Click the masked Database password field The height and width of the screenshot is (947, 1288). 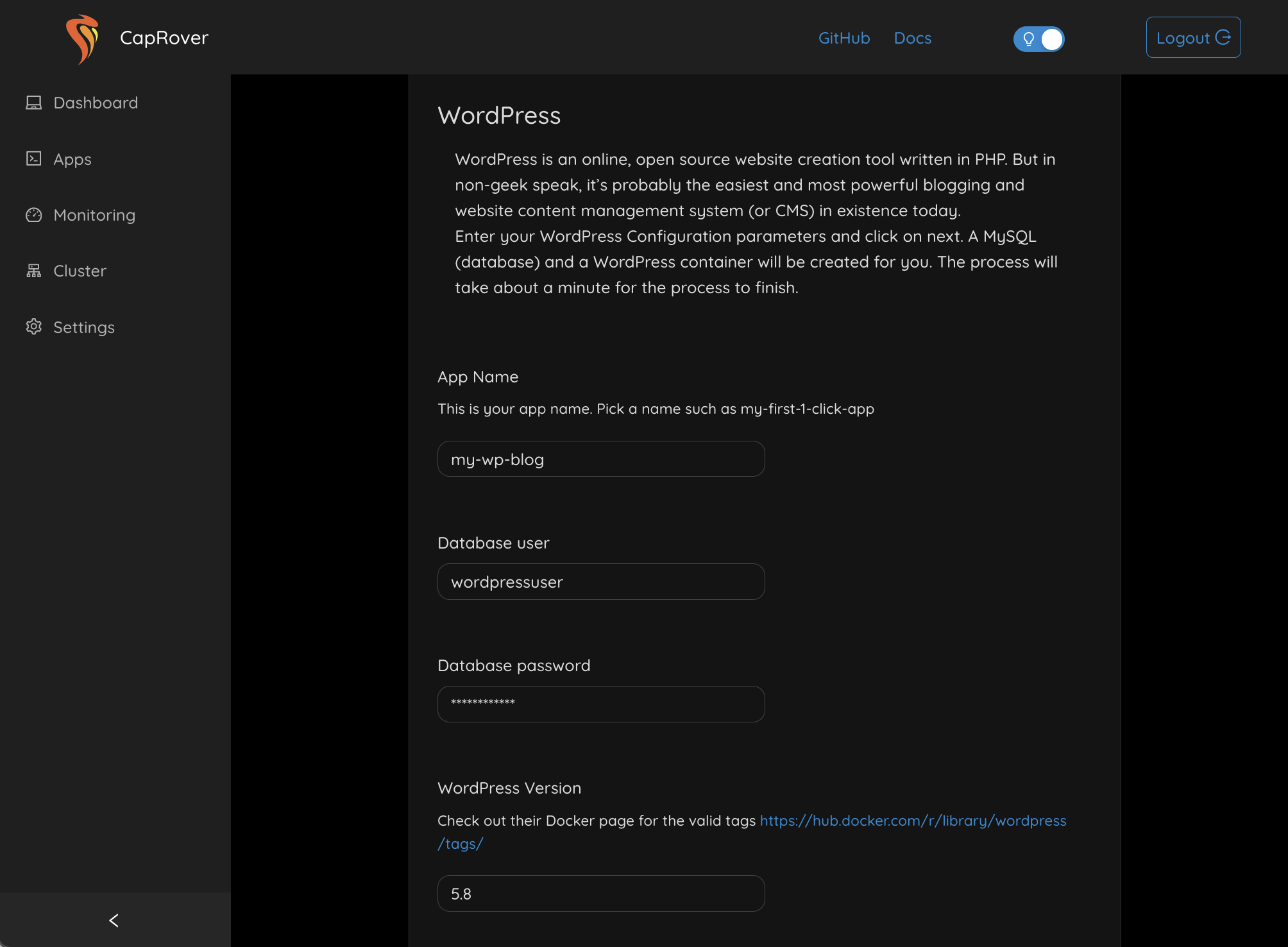600,704
